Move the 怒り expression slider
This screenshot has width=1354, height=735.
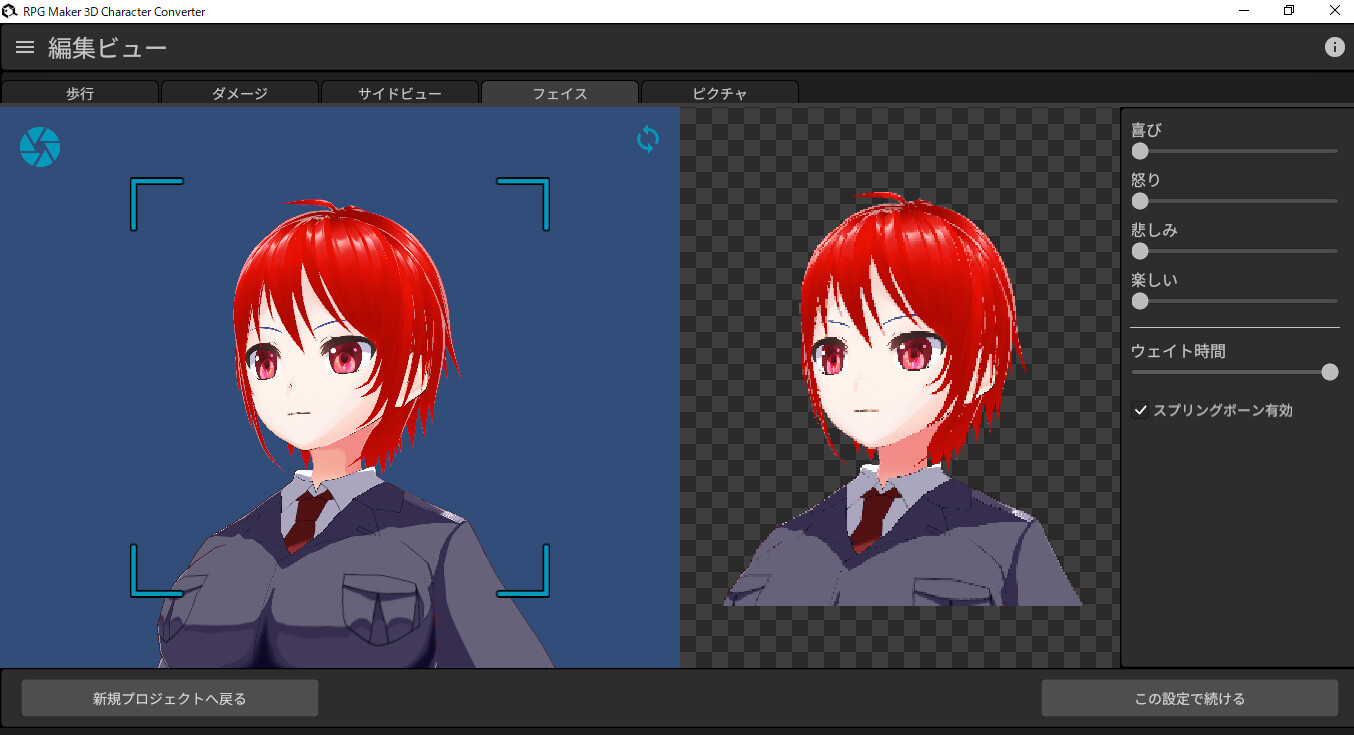[1140, 201]
